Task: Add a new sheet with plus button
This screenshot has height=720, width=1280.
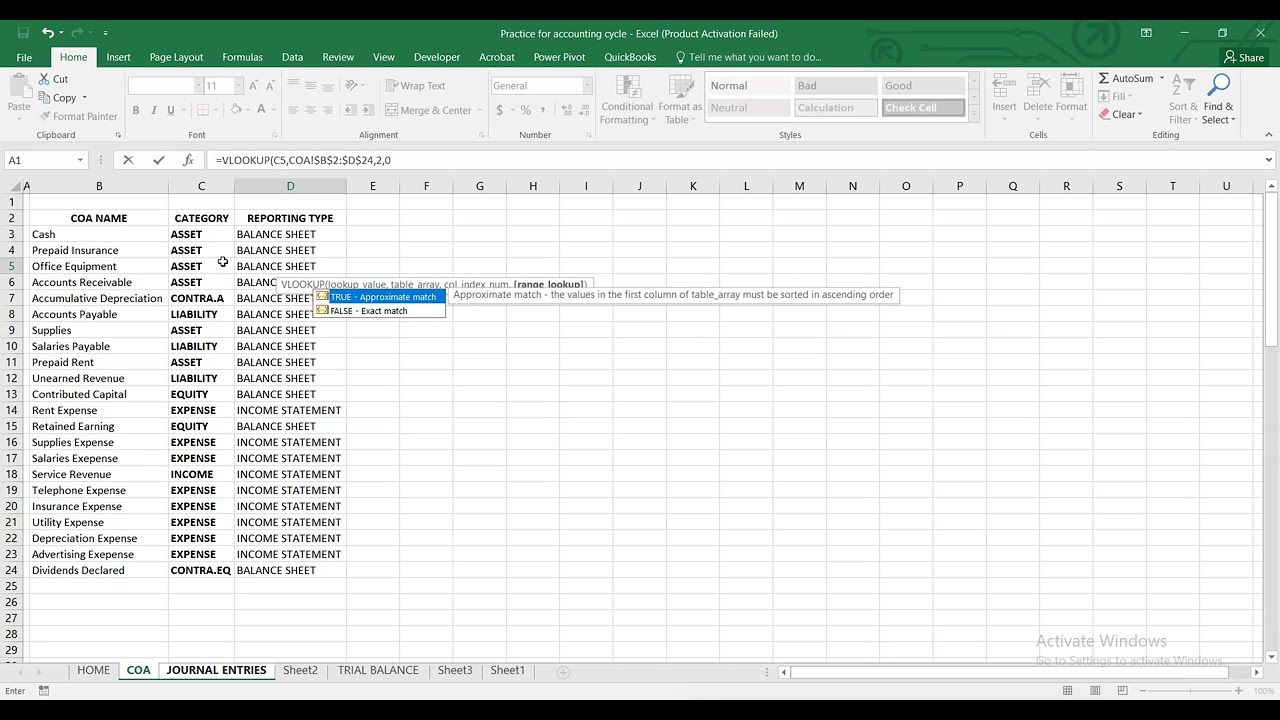Action: tap(563, 671)
